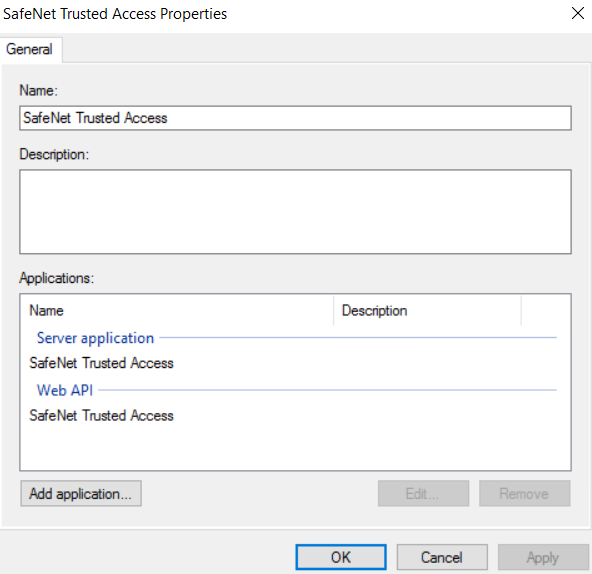Select SafeNet Trusted Access under Server application
Image resolution: width=592 pixels, height=574 pixels.
(102, 363)
